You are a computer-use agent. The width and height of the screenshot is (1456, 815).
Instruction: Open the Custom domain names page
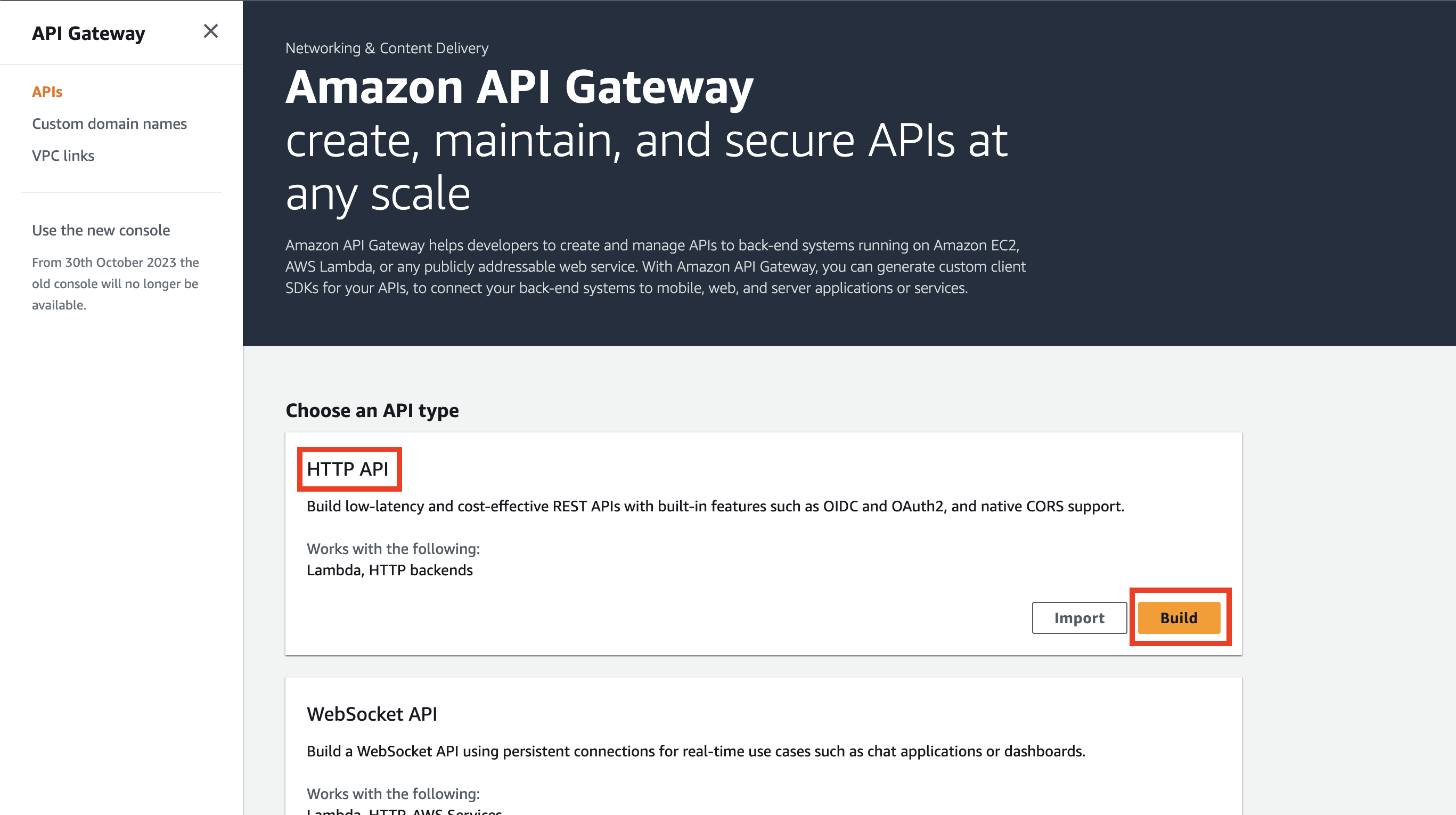109,124
